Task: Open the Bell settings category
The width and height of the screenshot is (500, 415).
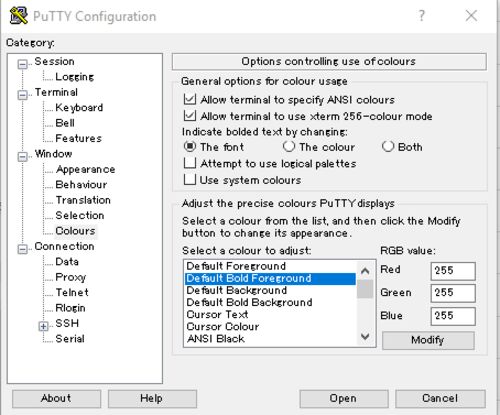Action: (x=65, y=123)
